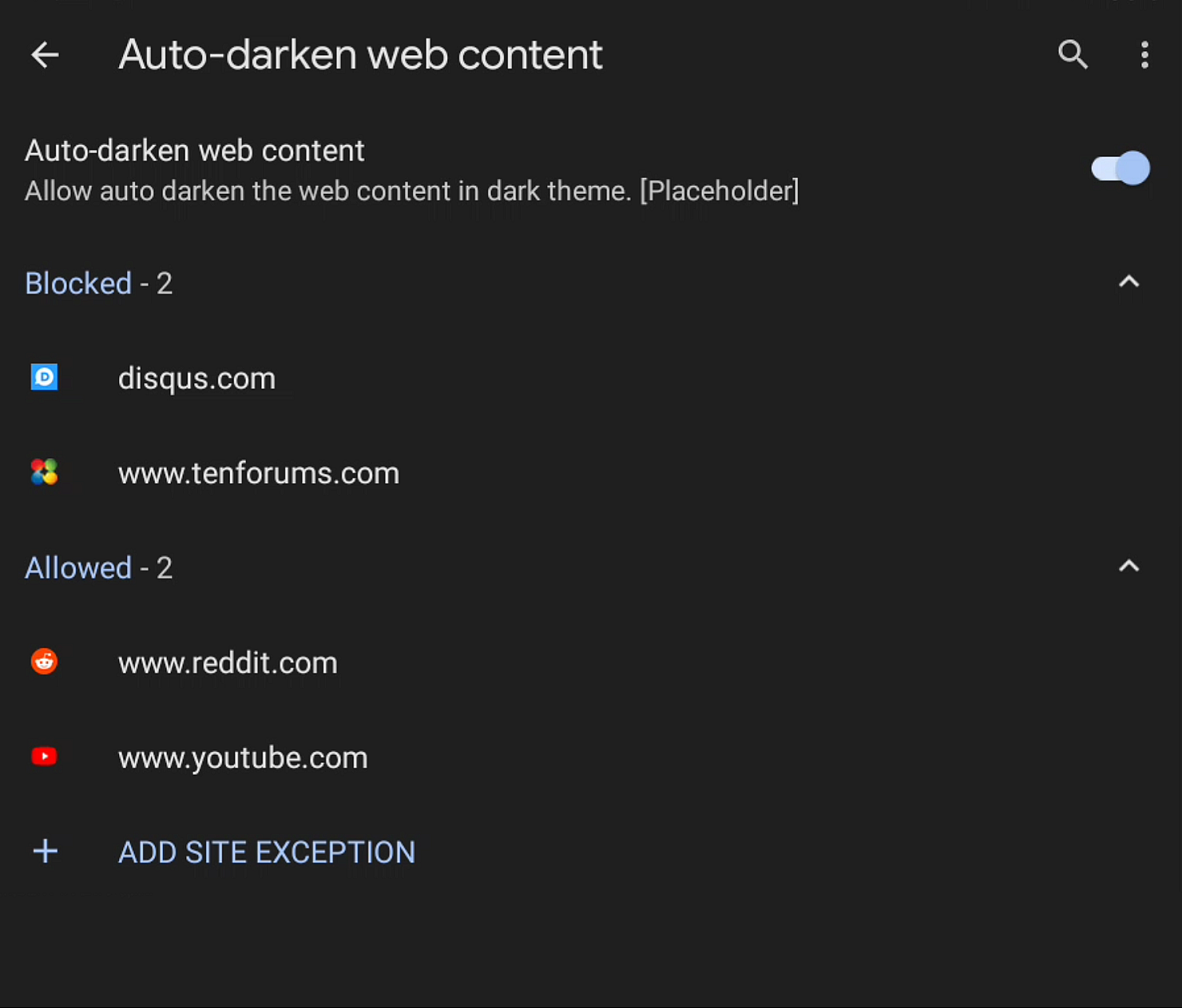The height and width of the screenshot is (1008, 1182).
Task: Click the Blocked - 2 section header
Action: pyautogui.click(x=98, y=284)
